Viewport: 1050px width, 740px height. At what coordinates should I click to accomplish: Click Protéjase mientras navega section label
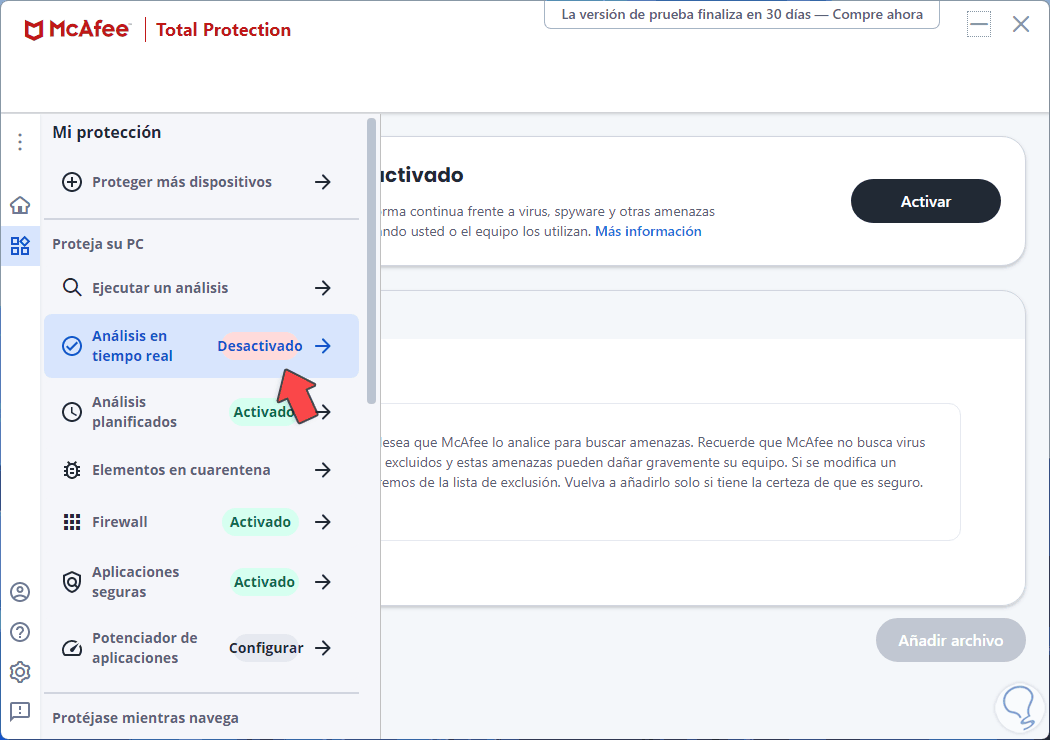tap(145, 719)
